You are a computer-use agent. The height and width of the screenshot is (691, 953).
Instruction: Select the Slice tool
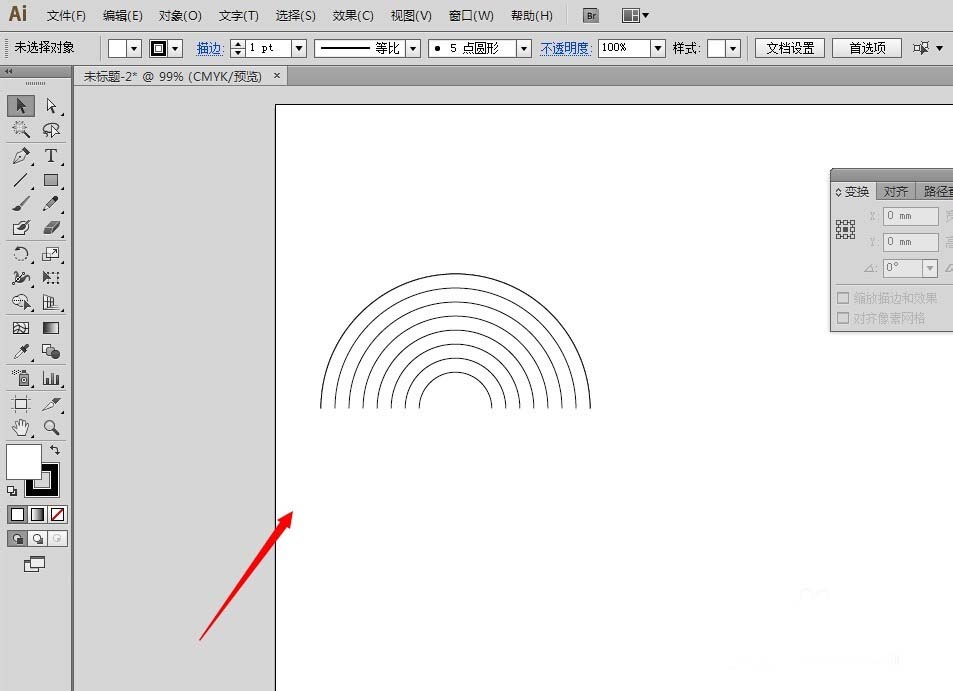(x=51, y=404)
